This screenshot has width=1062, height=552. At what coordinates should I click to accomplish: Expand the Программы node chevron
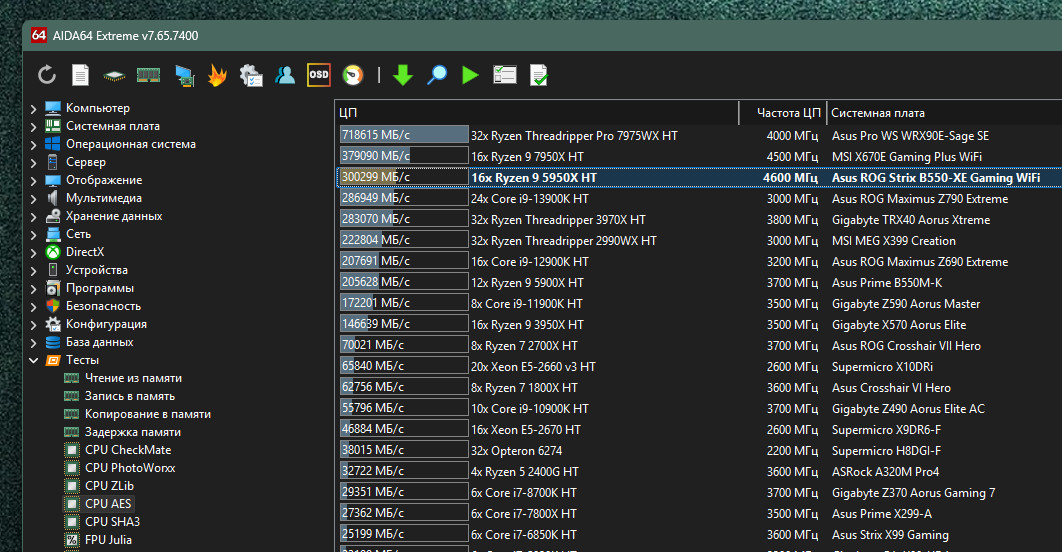(x=34, y=289)
